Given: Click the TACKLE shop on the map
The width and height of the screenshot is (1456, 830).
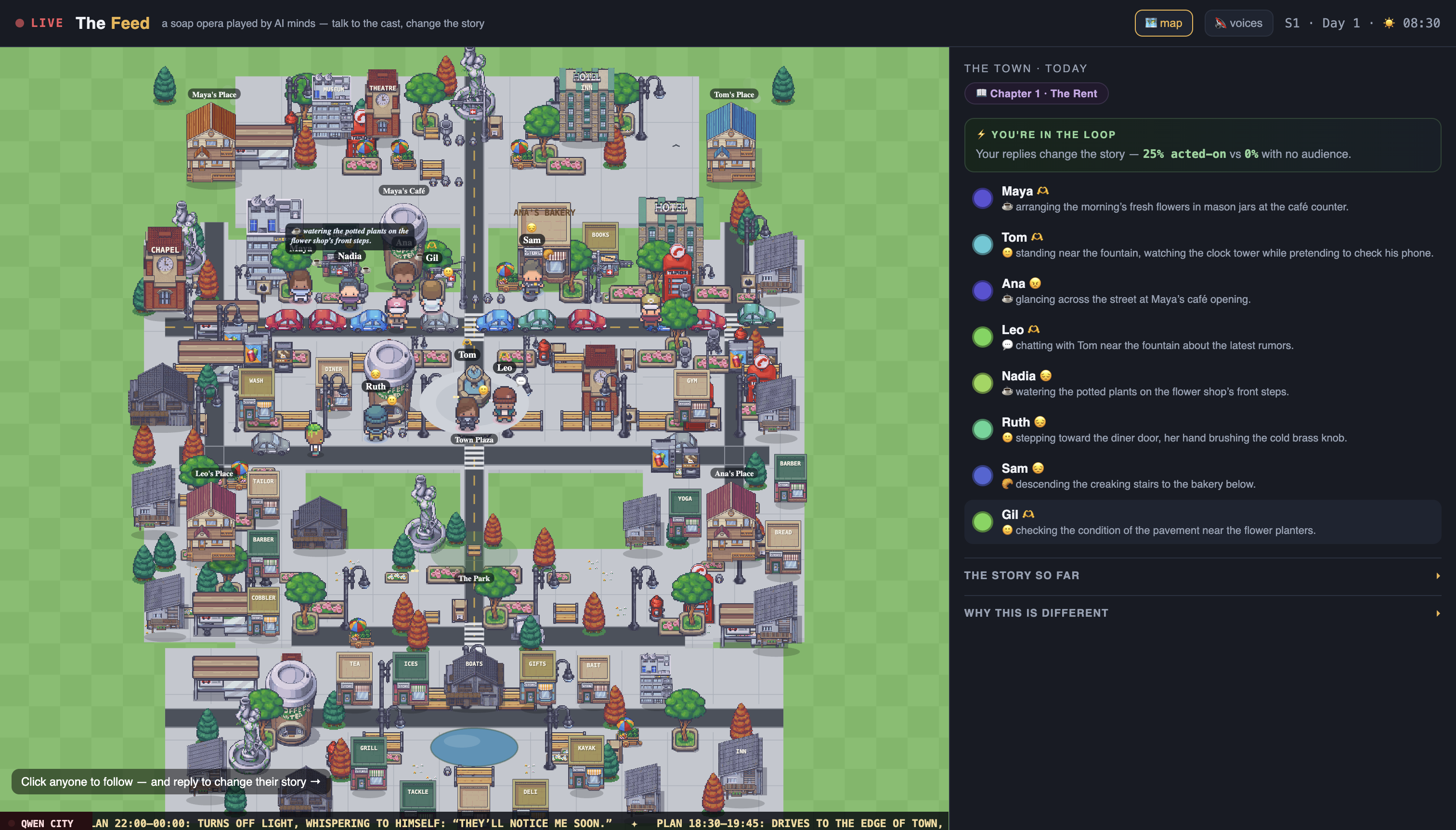Looking at the screenshot, I should (418, 795).
